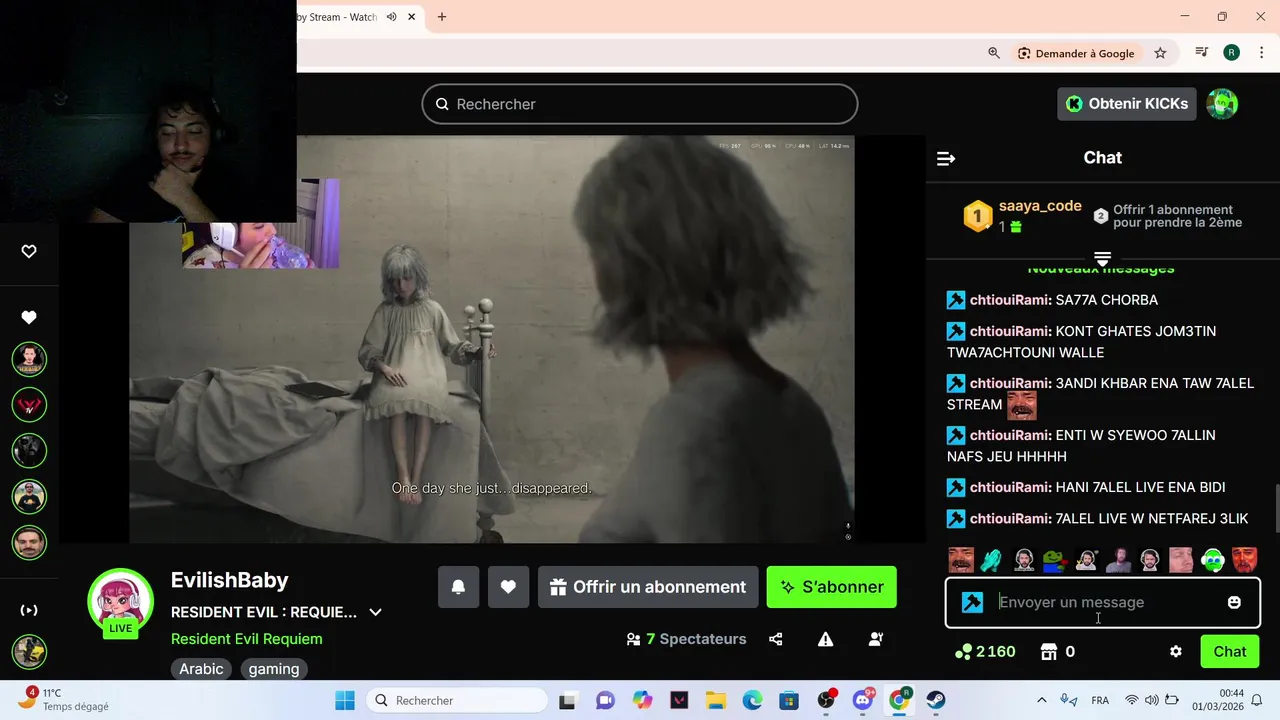Open Microsoft Edge from the taskbar
Image resolution: width=1280 pixels, height=720 pixels.
[x=752, y=700]
